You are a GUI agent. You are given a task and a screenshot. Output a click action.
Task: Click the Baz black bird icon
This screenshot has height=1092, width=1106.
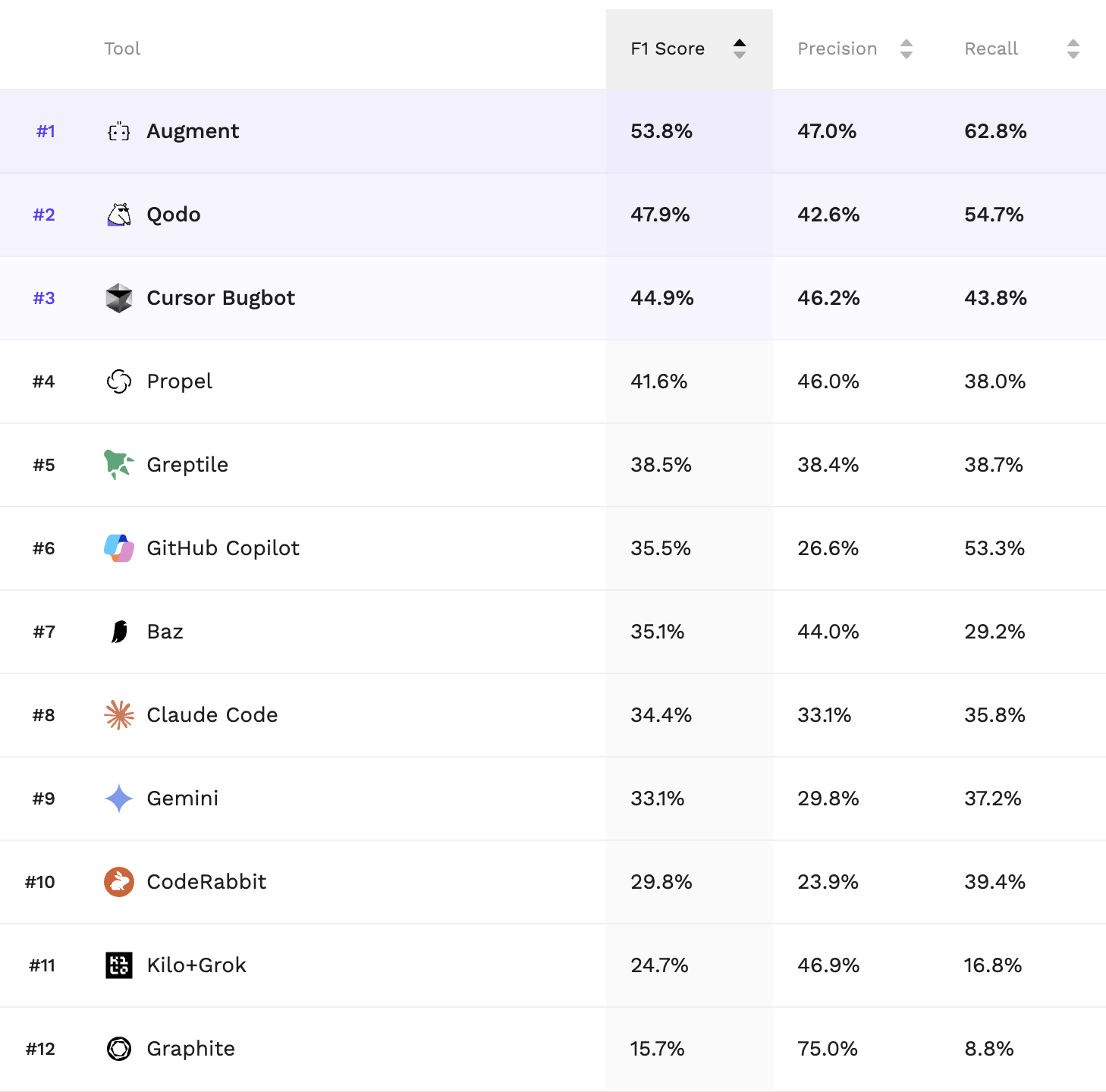(x=119, y=632)
